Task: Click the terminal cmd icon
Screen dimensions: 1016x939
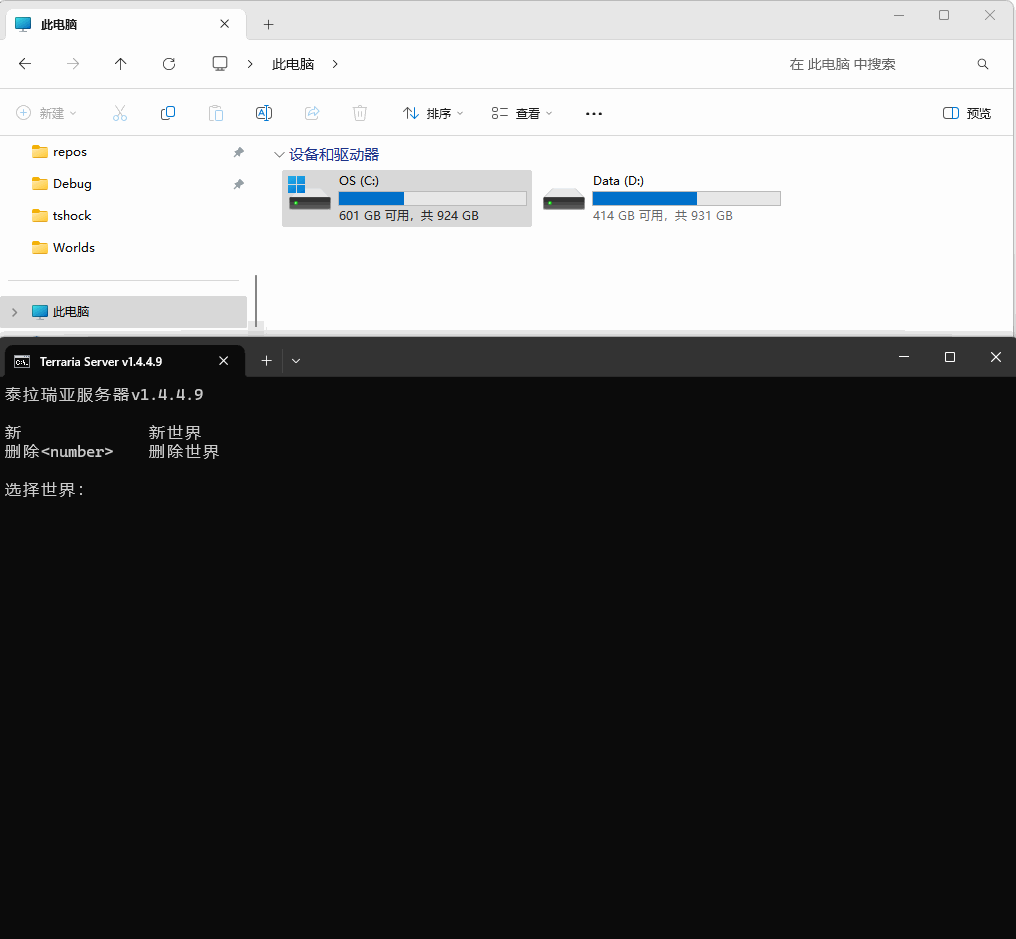Action: click(x=22, y=362)
